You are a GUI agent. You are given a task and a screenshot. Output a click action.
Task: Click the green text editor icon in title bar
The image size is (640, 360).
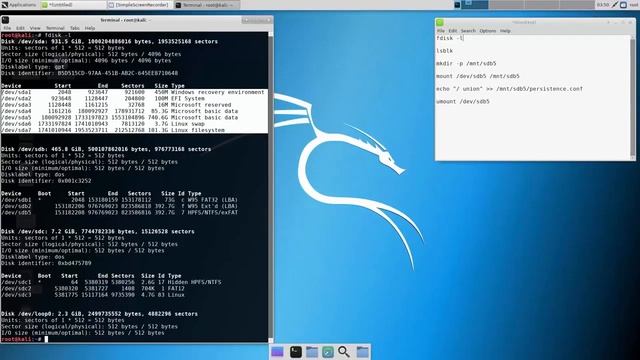[x=440, y=22]
